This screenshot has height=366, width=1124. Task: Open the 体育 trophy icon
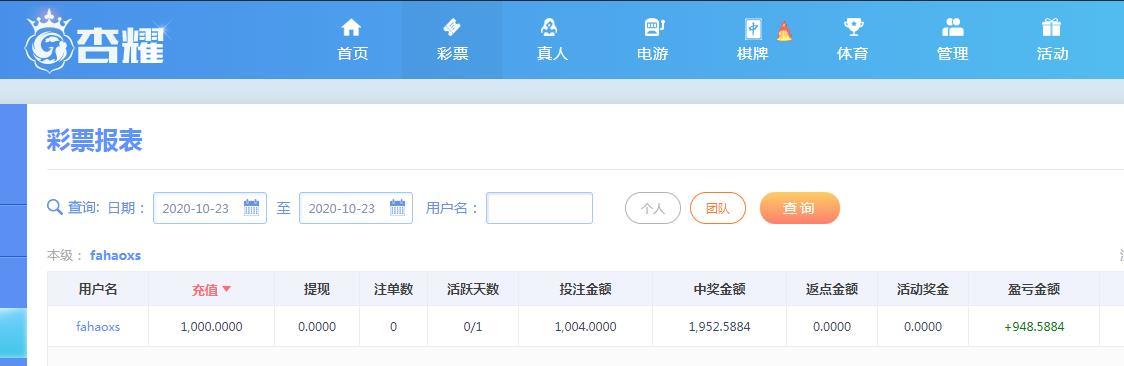pyautogui.click(x=853, y=28)
